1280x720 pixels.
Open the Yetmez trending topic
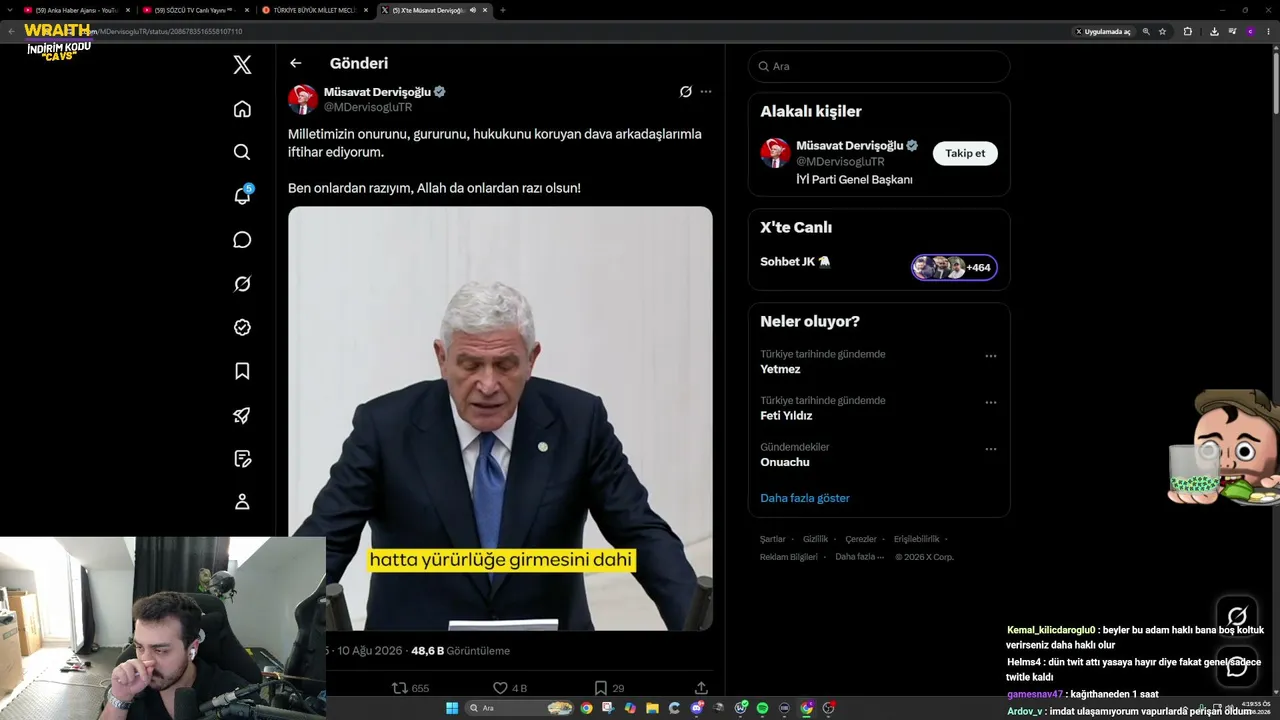(x=780, y=369)
